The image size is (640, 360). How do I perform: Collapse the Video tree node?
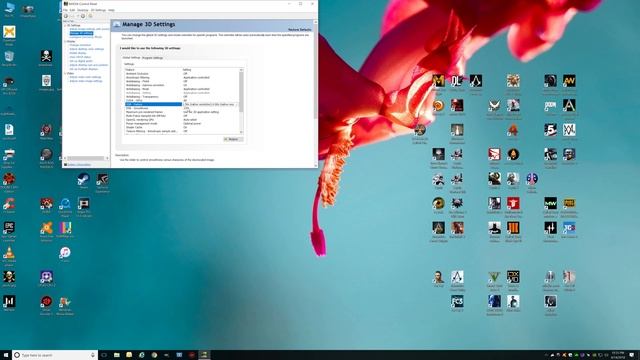pos(65,73)
